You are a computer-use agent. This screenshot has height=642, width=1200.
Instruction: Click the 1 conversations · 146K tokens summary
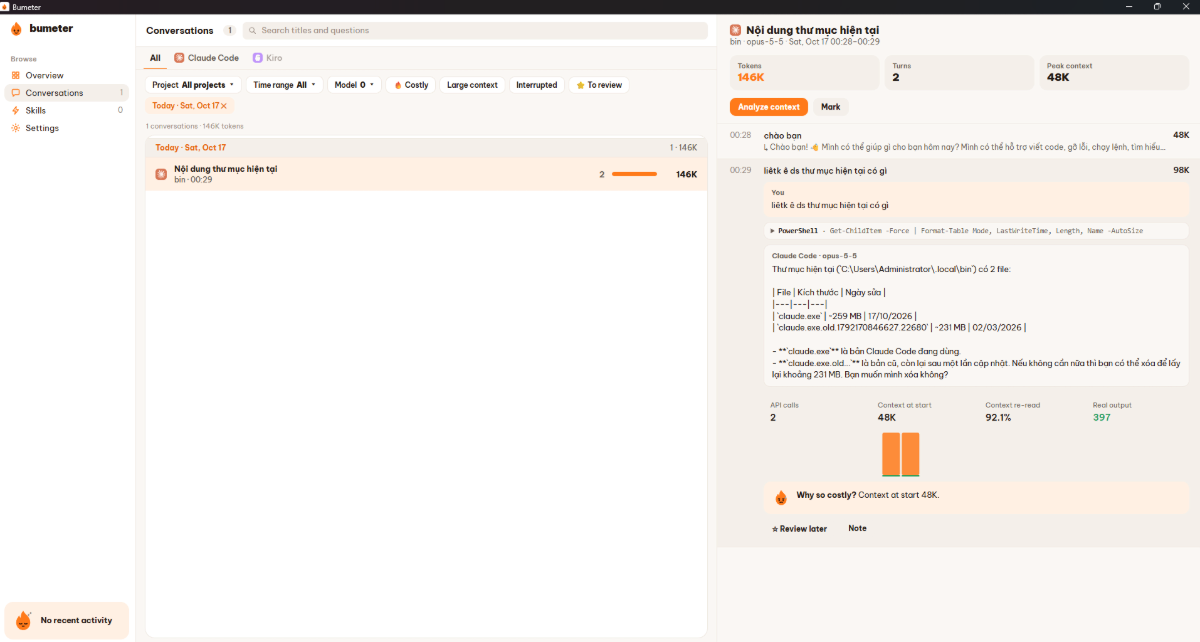(194, 126)
